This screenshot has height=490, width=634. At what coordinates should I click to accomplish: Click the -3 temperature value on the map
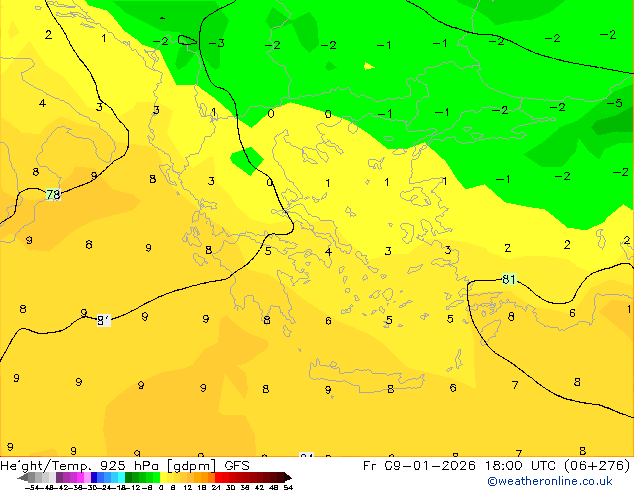point(217,43)
